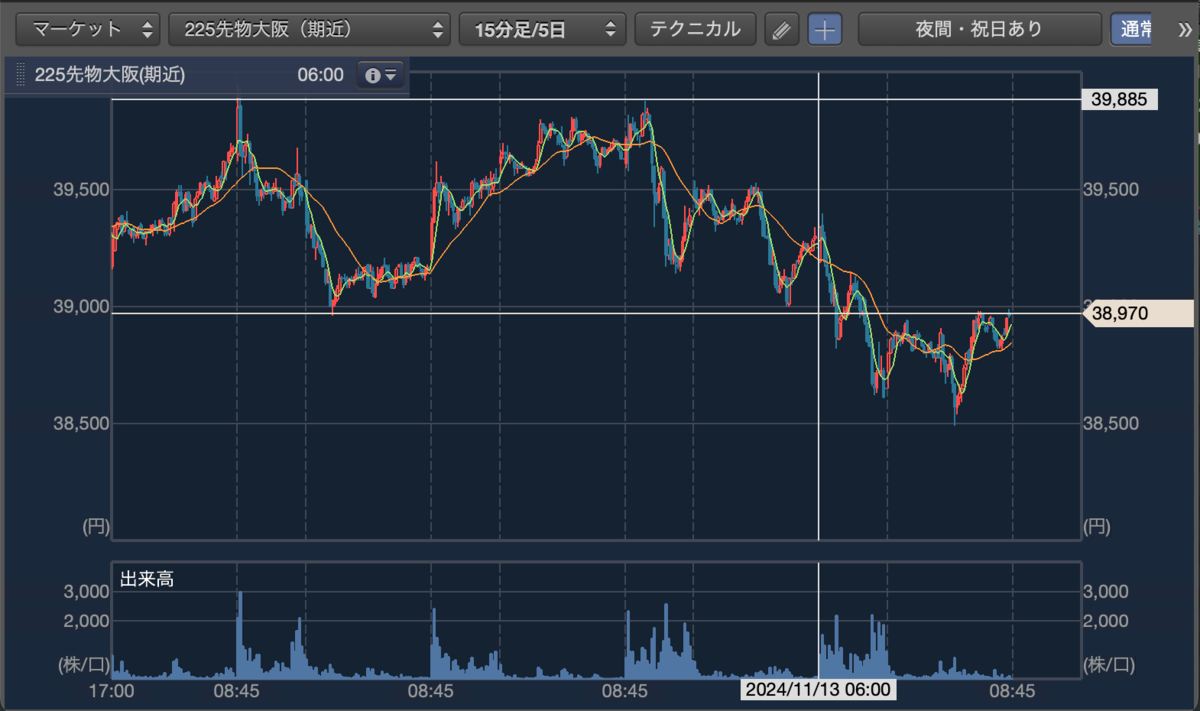Toggle the crosshair cursor icon
1200x711 pixels.
(x=824, y=30)
